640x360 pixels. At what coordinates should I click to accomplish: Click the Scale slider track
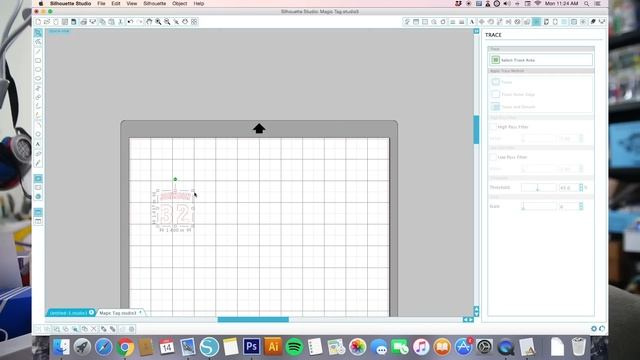539,207
